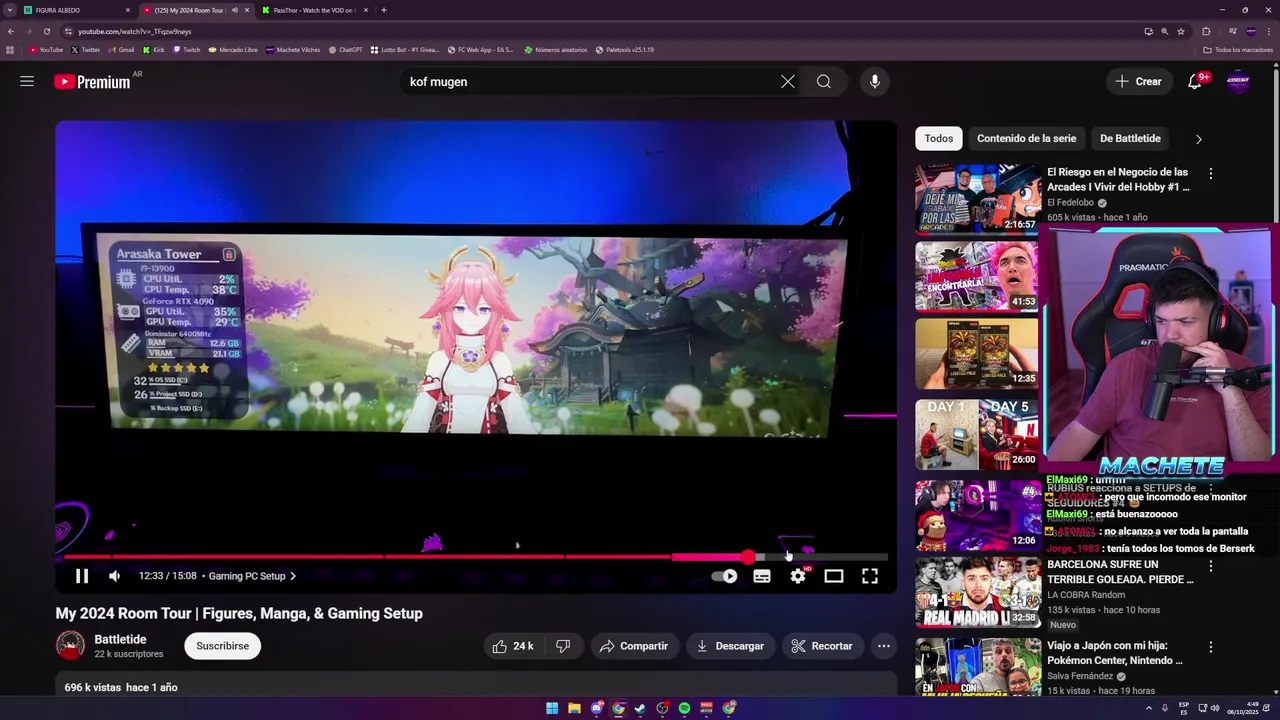Expand the Gaming PC Setup chapter
This screenshot has width=1280, height=720.
pyautogui.click(x=252, y=576)
